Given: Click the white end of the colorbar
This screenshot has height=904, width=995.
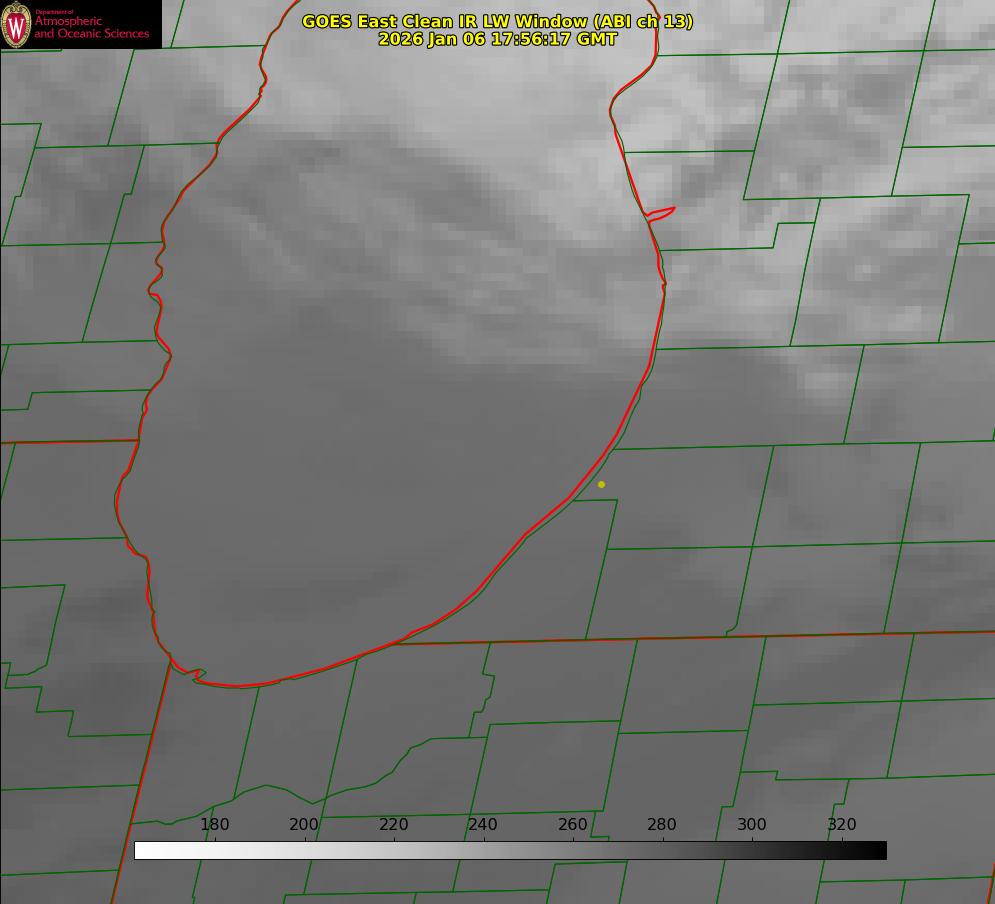Looking at the screenshot, I should [142, 850].
